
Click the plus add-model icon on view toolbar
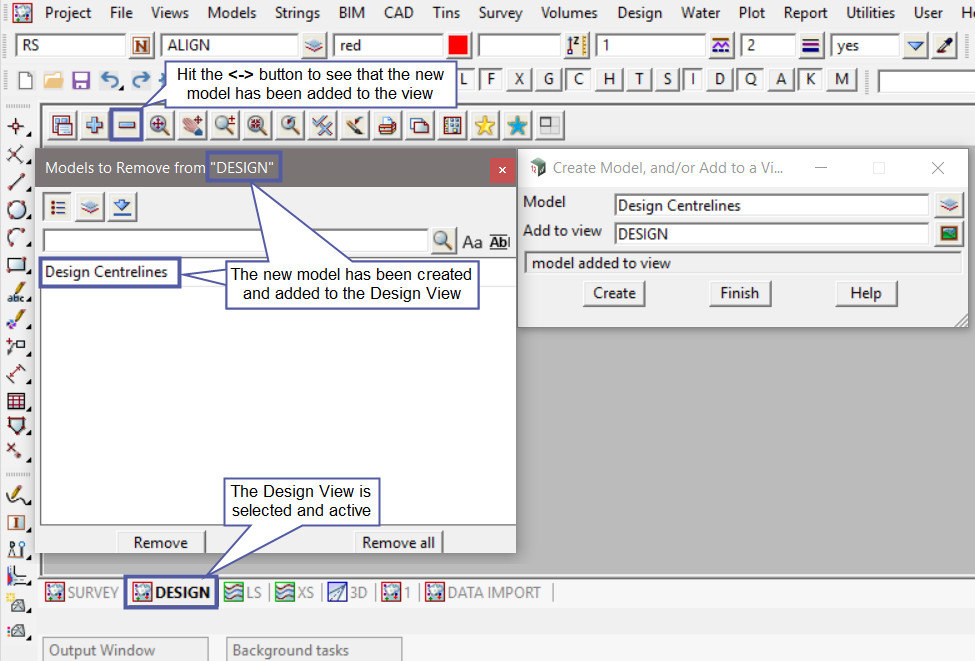tap(95, 126)
